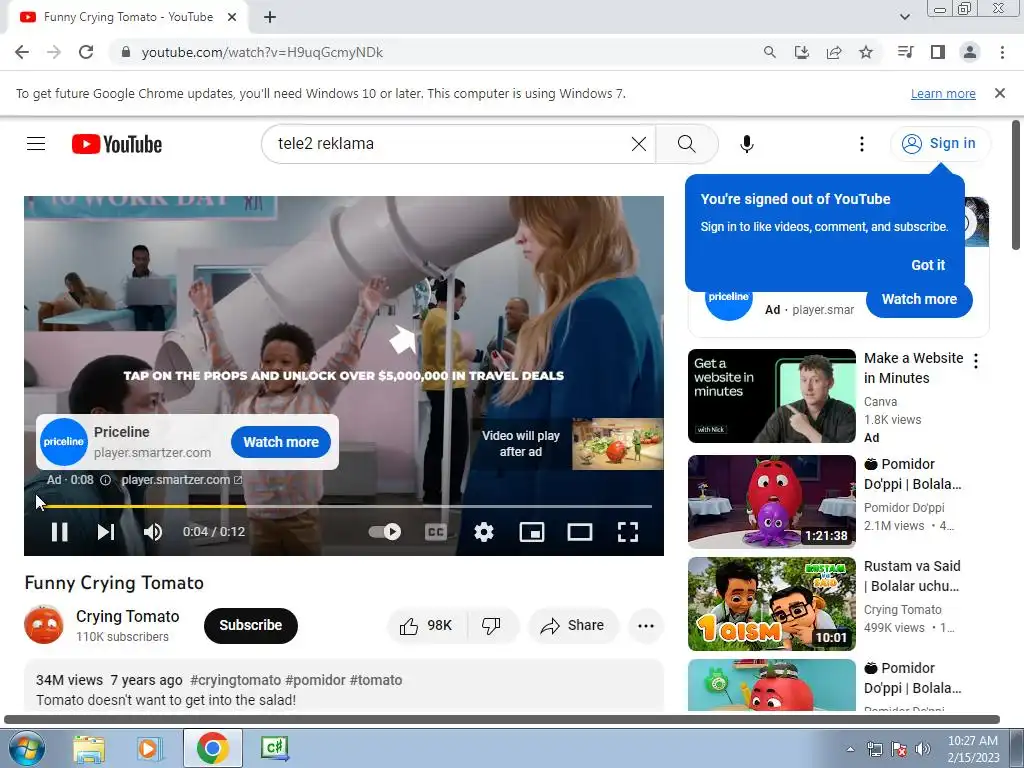1024x768 pixels.
Task: Open Pomidor Do'ppi 1:21:38 video thumbnail
Action: pyautogui.click(x=771, y=502)
